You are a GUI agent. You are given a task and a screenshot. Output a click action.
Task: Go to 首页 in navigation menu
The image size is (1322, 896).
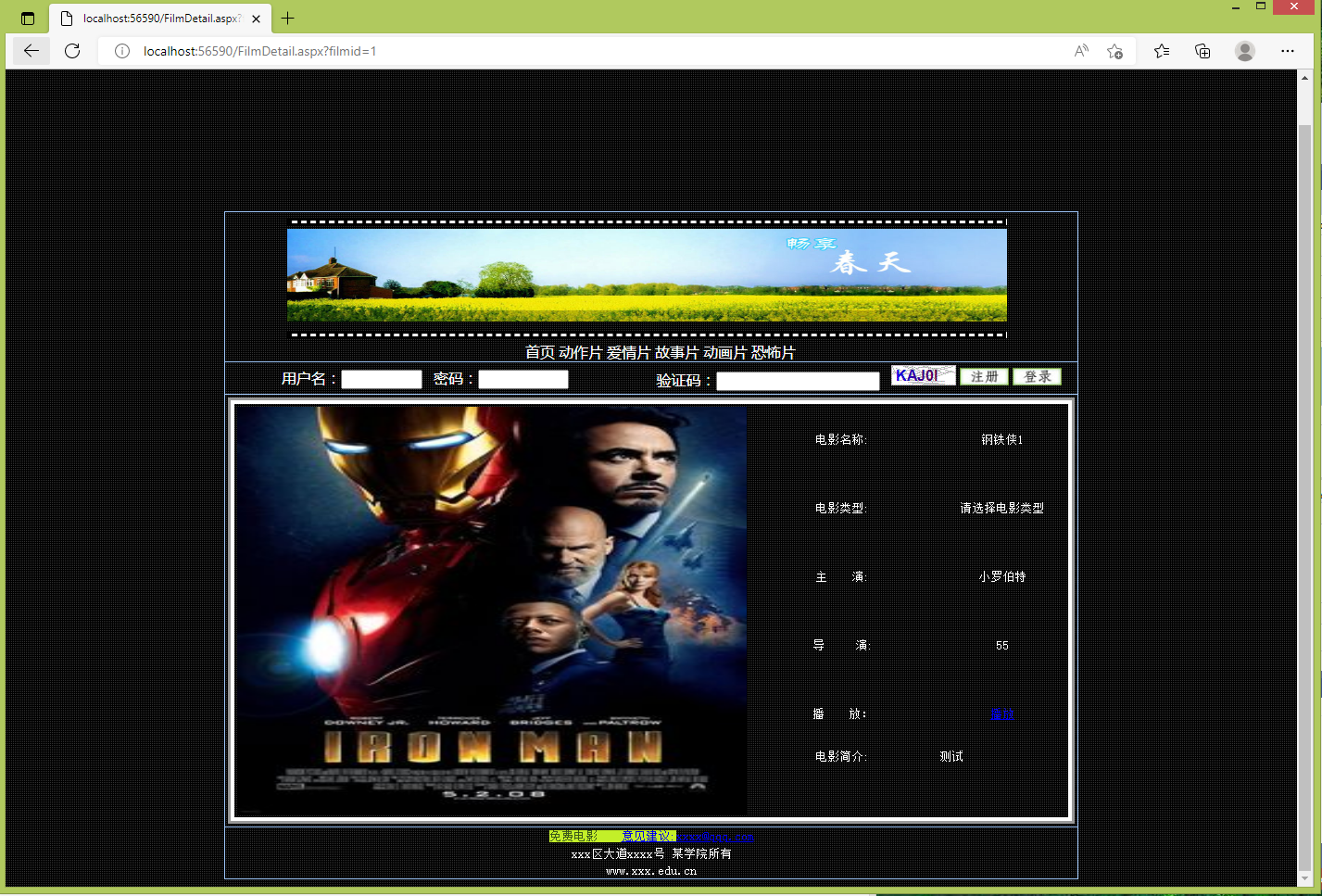click(x=539, y=352)
